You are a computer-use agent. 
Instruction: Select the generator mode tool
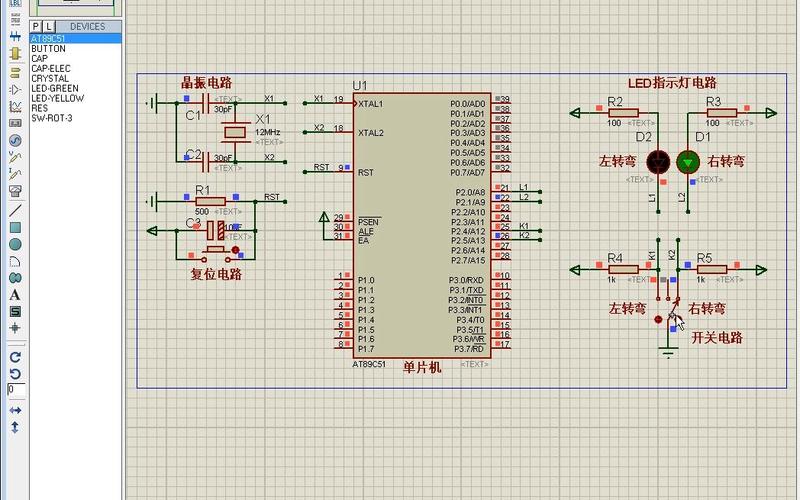pyautogui.click(x=15, y=140)
